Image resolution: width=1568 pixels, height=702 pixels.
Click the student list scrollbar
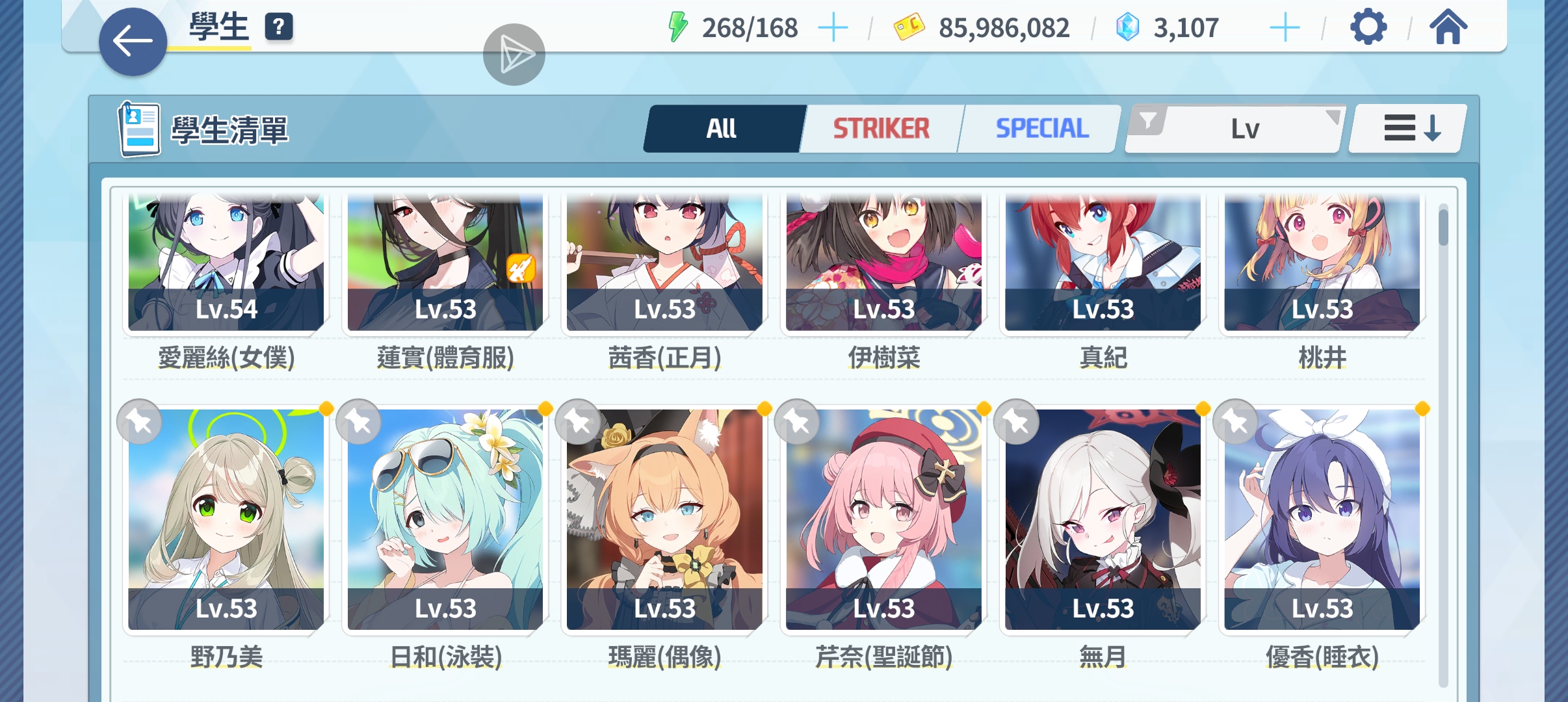1443,445
